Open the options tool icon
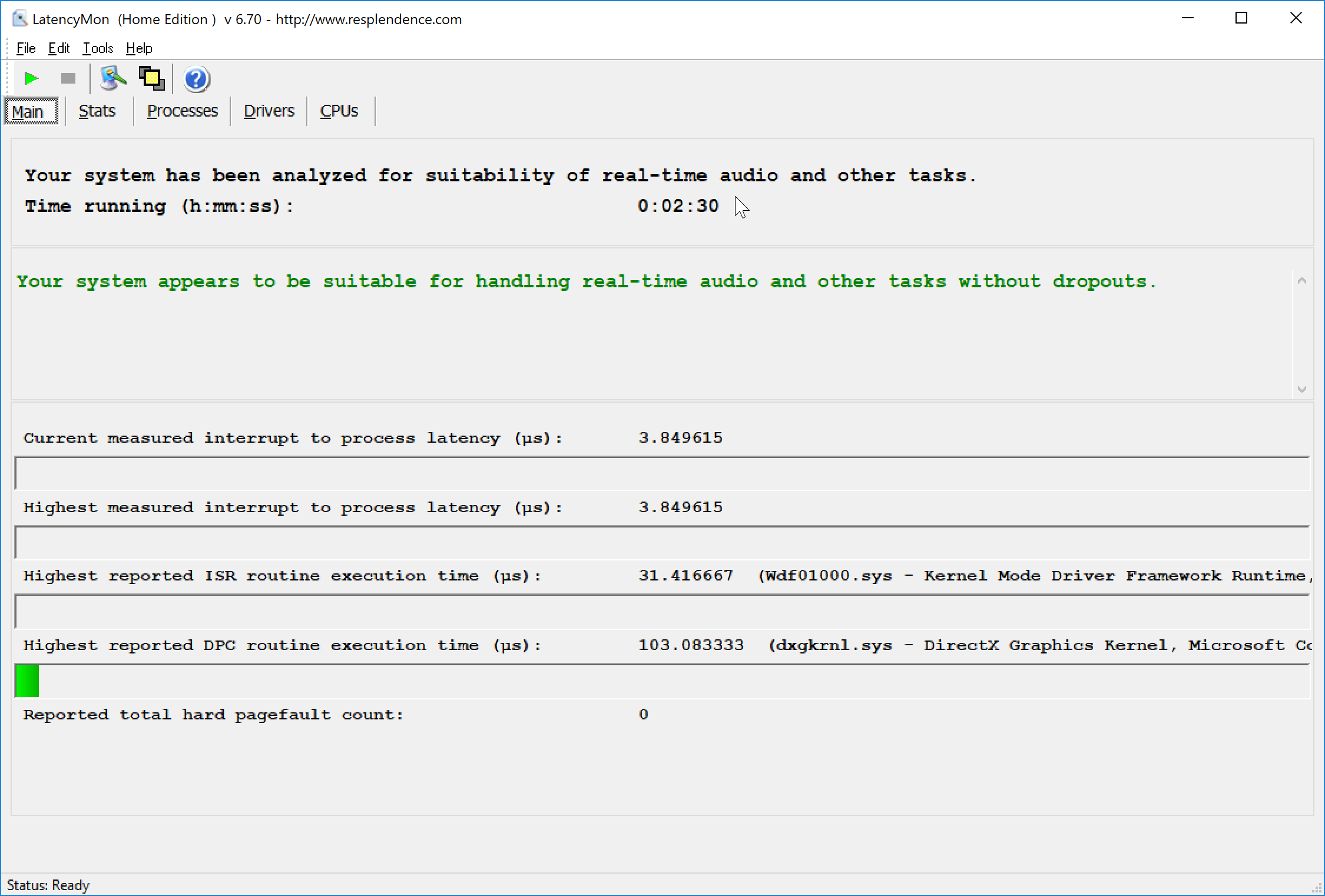 [113, 78]
